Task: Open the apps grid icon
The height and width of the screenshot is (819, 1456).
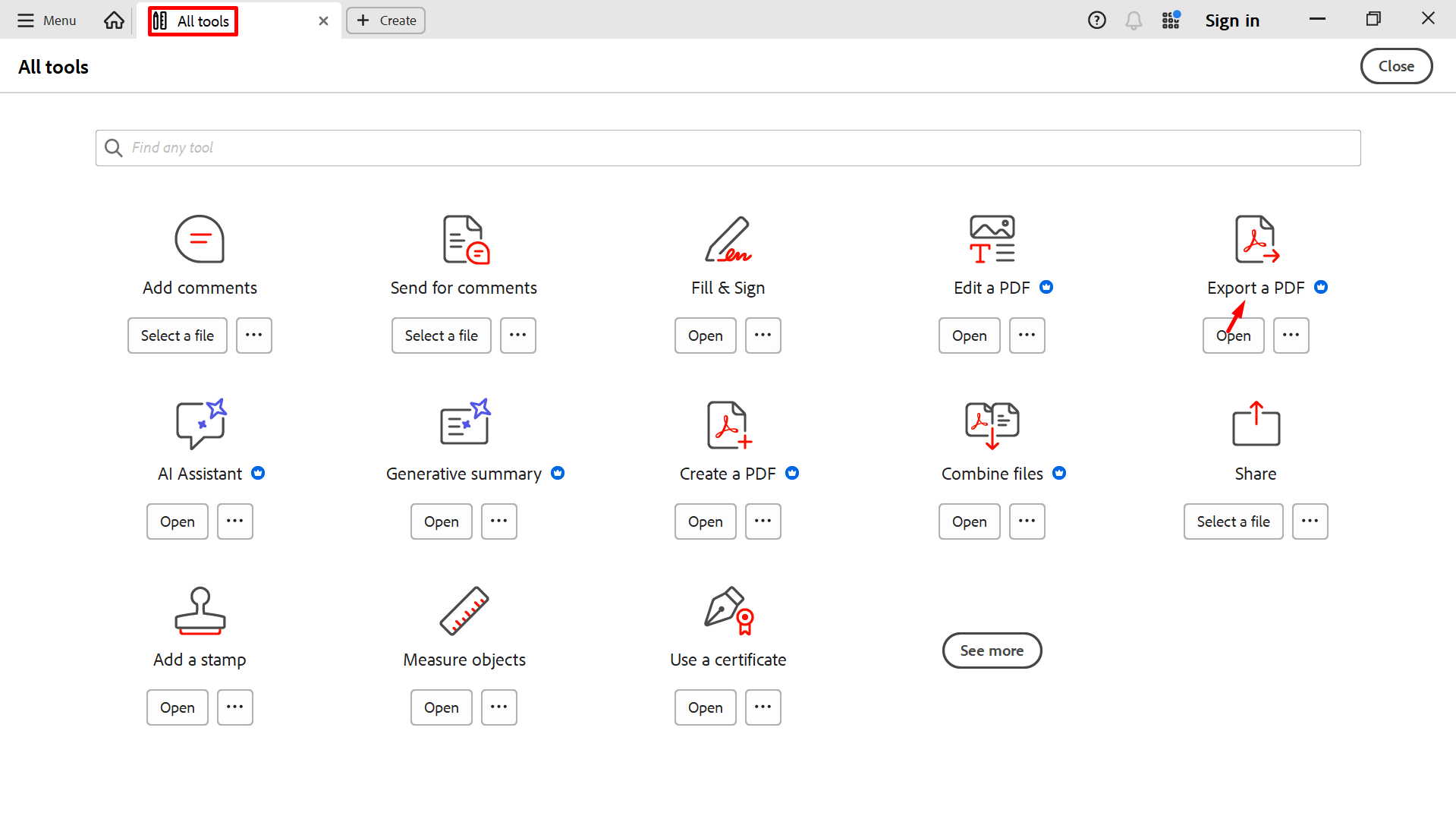Action: tap(1171, 20)
